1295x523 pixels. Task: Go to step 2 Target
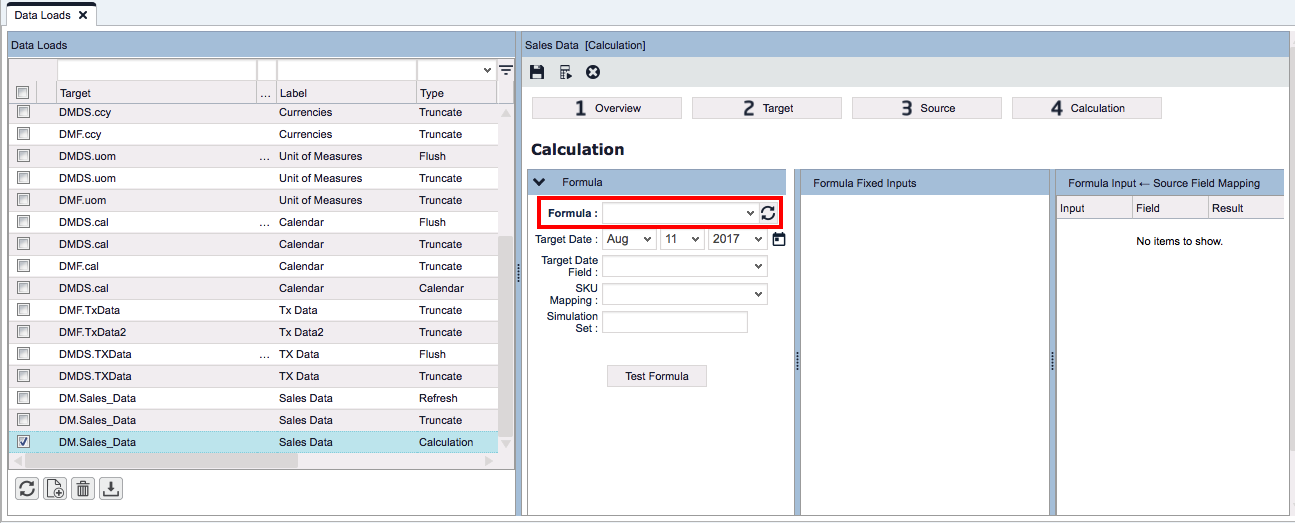(767, 108)
